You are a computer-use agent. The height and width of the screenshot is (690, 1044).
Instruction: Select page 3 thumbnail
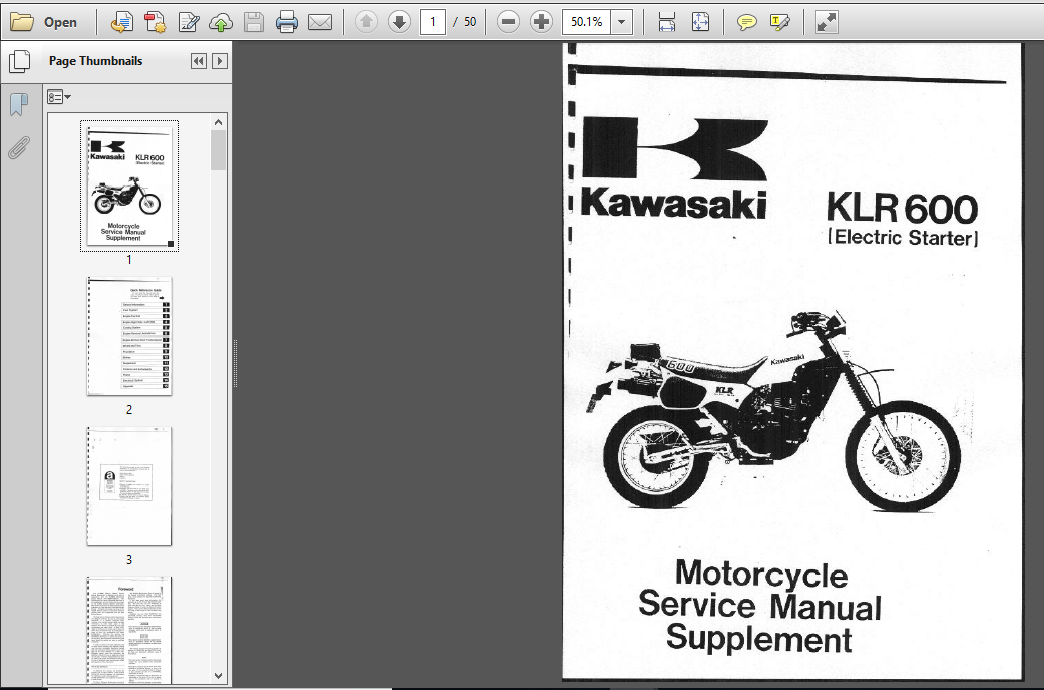point(129,486)
